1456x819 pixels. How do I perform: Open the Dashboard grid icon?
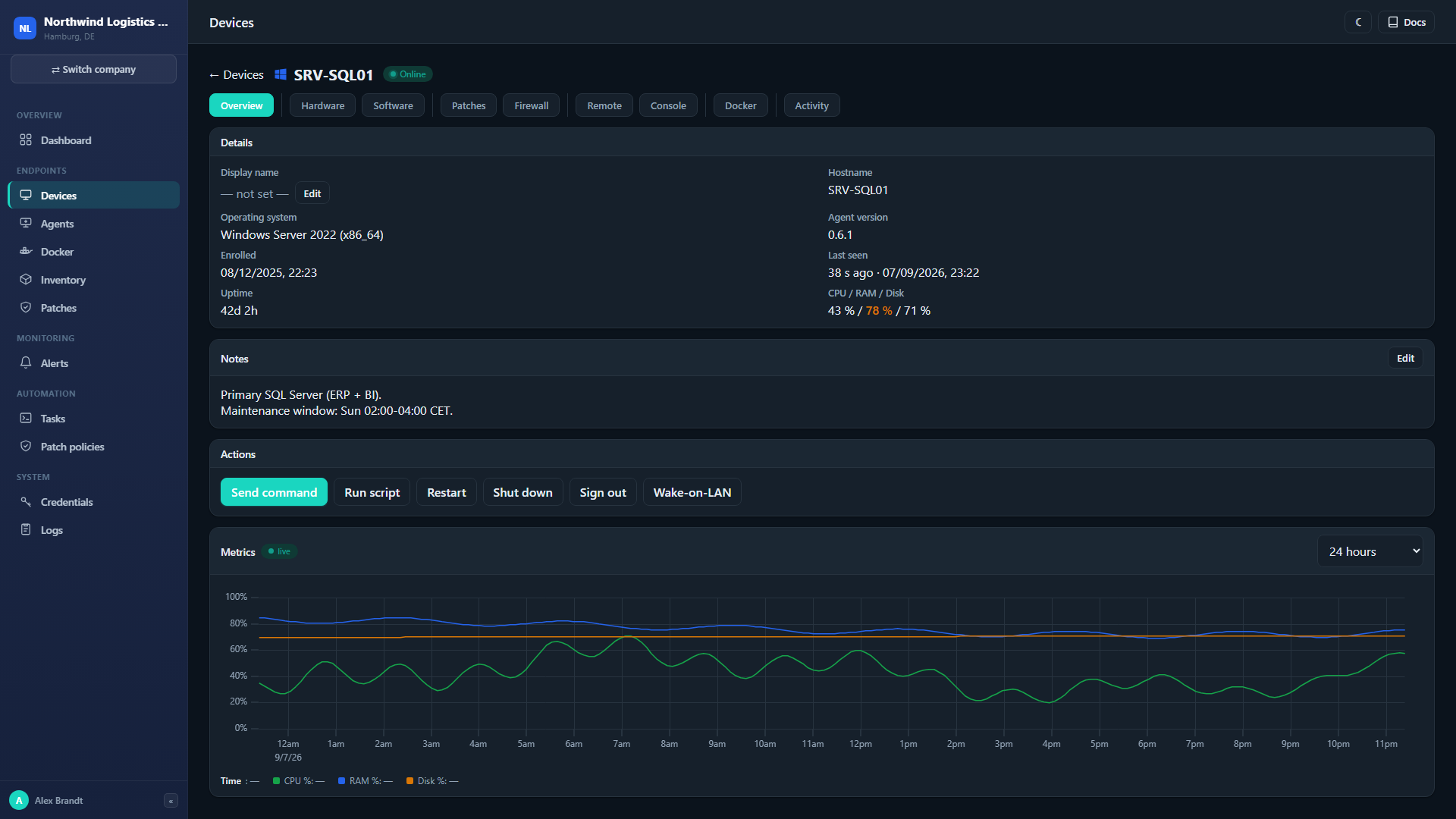tap(26, 140)
